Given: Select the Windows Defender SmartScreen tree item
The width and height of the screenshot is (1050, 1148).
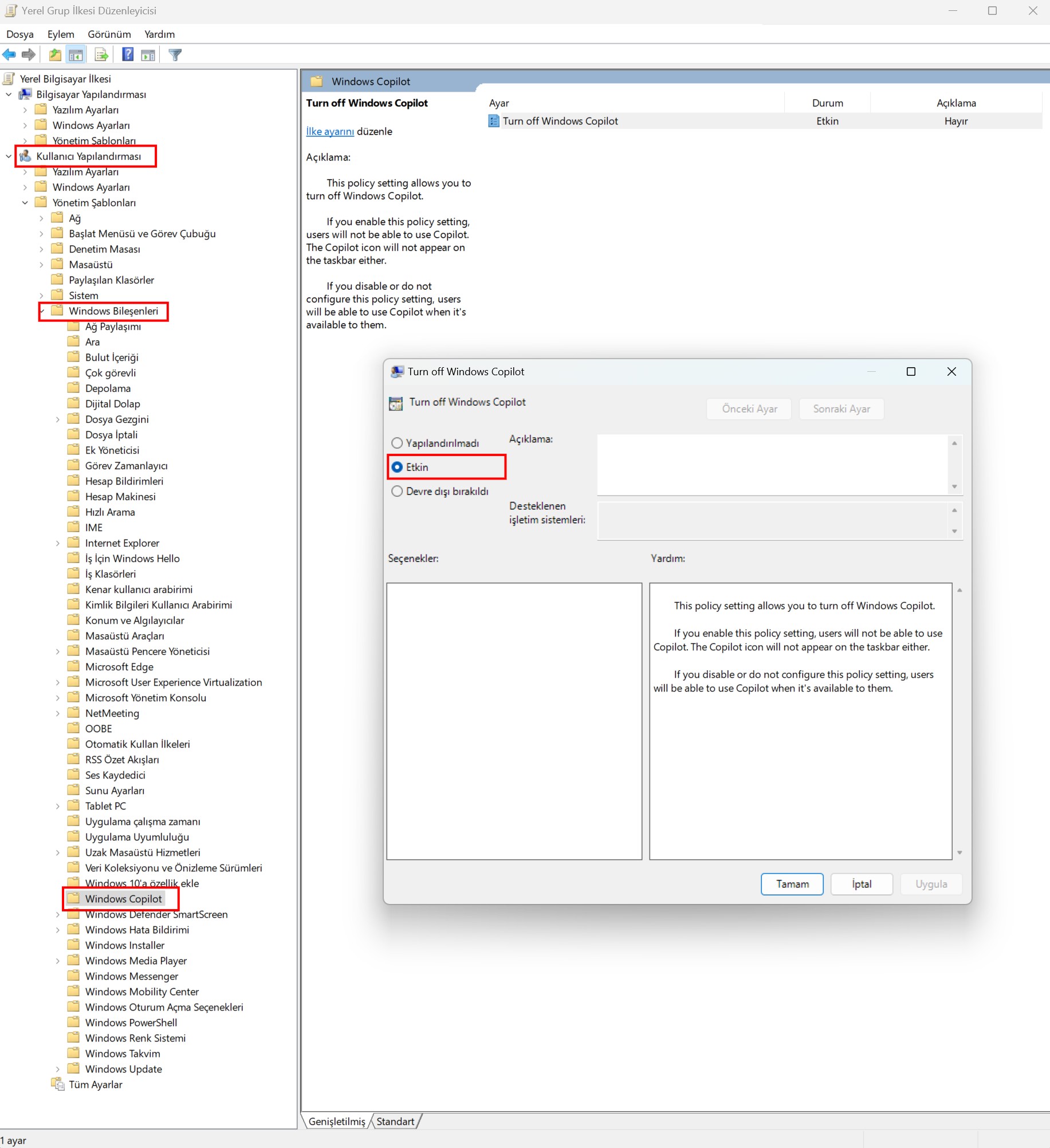Looking at the screenshot, I should tap(156, 914).
